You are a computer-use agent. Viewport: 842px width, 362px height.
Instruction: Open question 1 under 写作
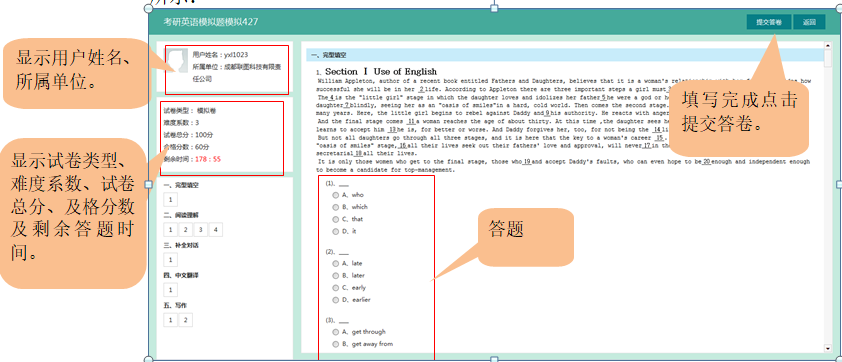point(170,320)
